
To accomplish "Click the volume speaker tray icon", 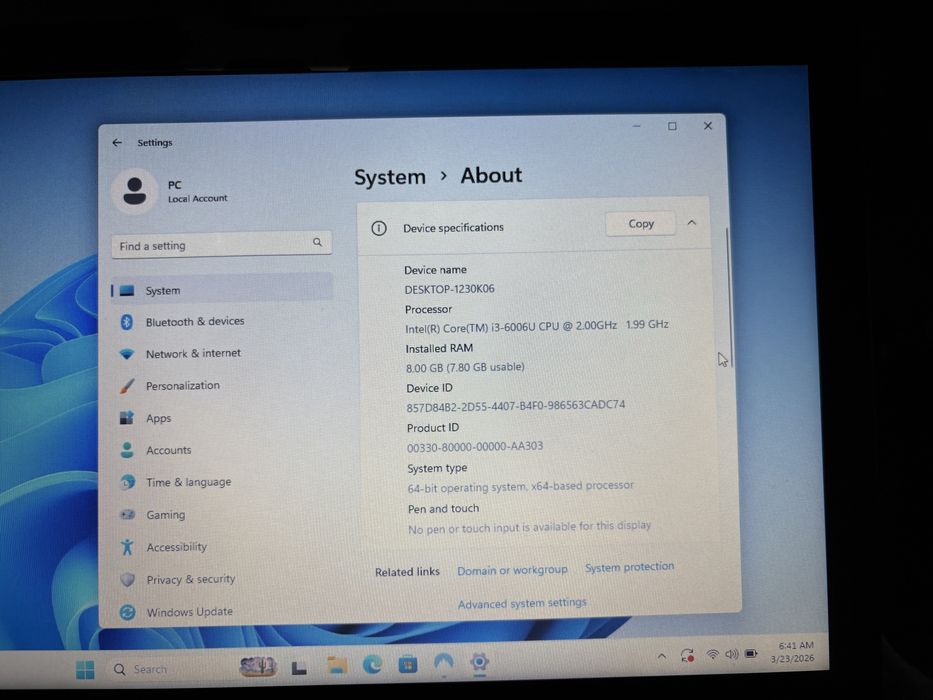I will [731, 654].
